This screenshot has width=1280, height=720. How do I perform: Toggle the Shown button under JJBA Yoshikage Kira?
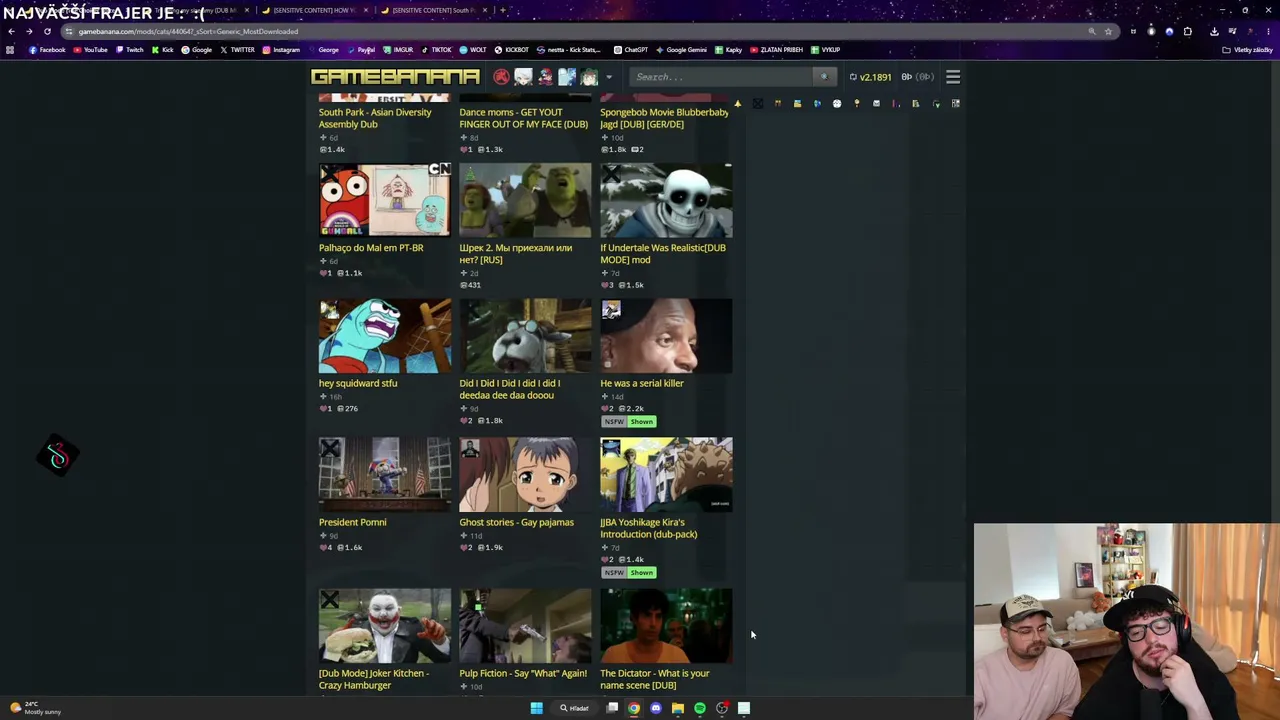point(642,573)
